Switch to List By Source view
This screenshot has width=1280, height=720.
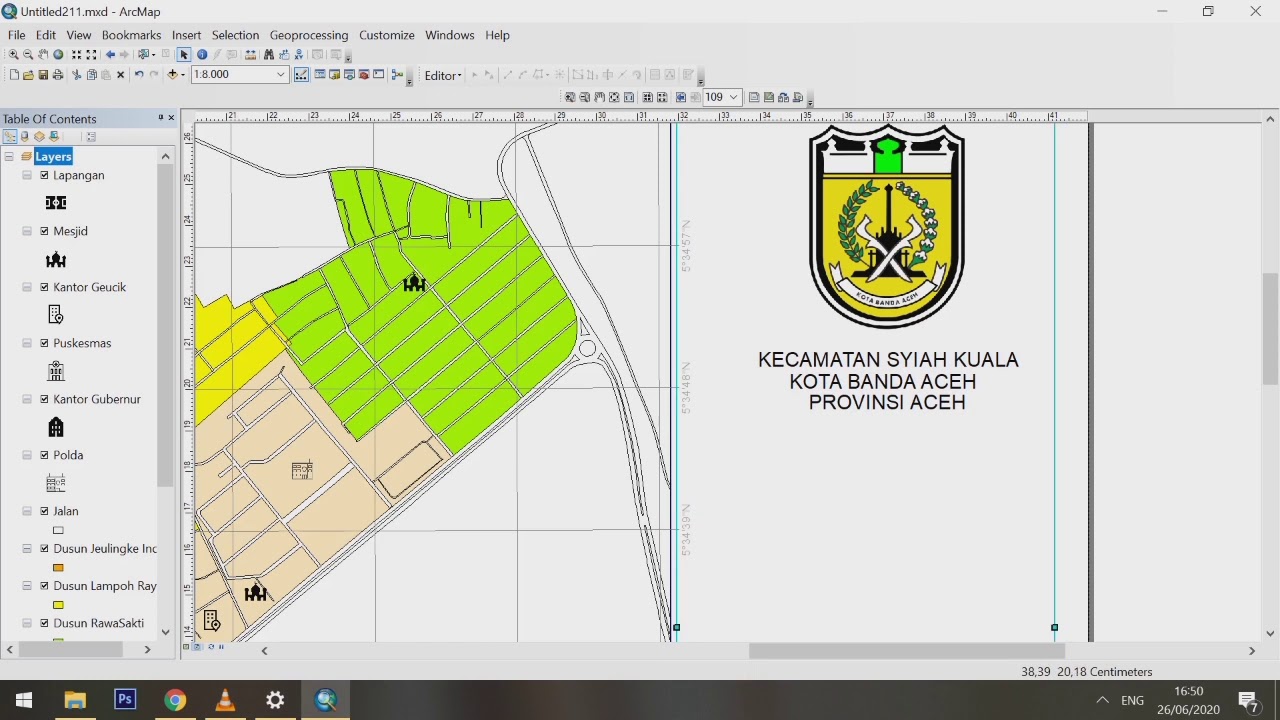24,137
